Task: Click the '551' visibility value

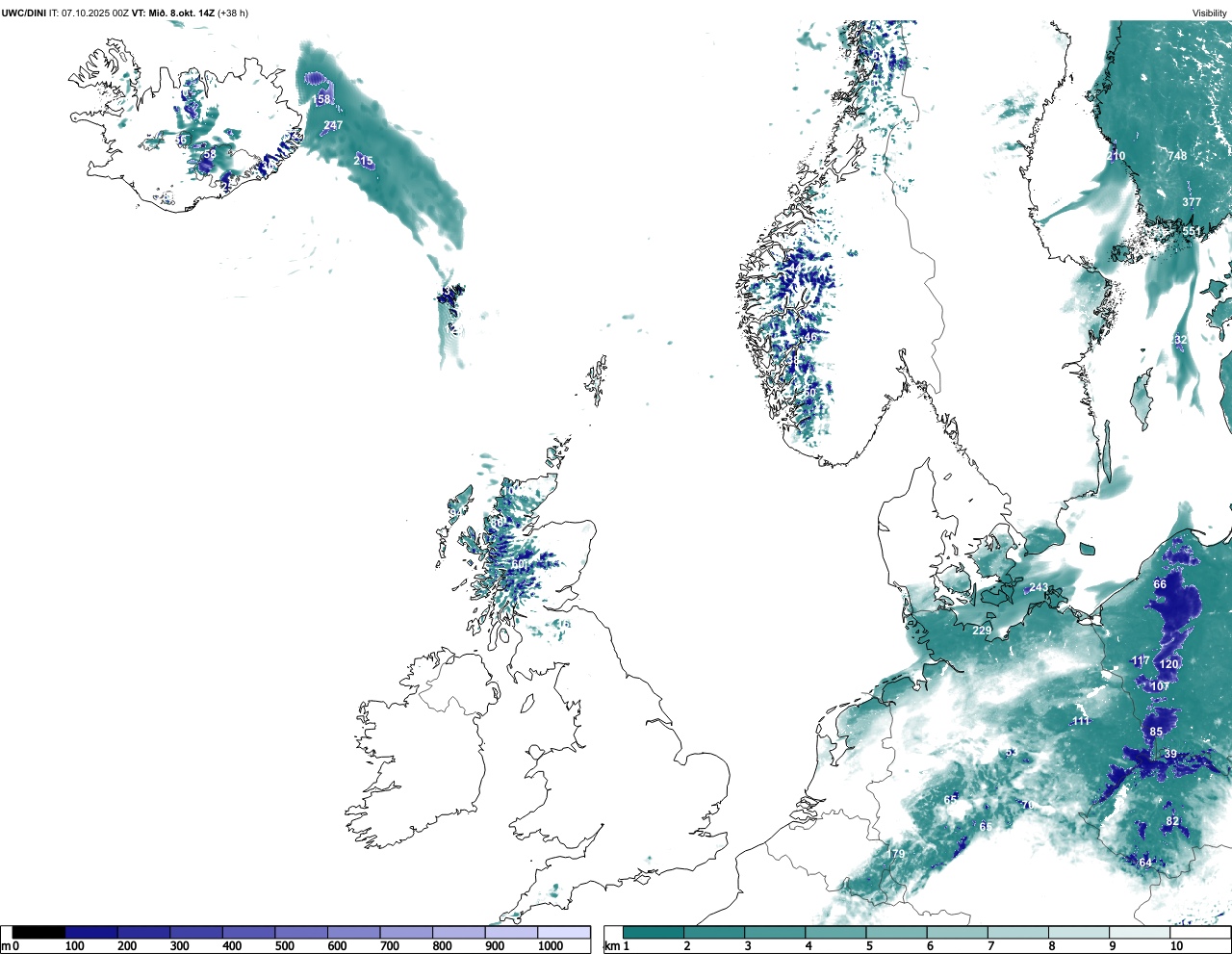Action: (x=1192, y=231)
